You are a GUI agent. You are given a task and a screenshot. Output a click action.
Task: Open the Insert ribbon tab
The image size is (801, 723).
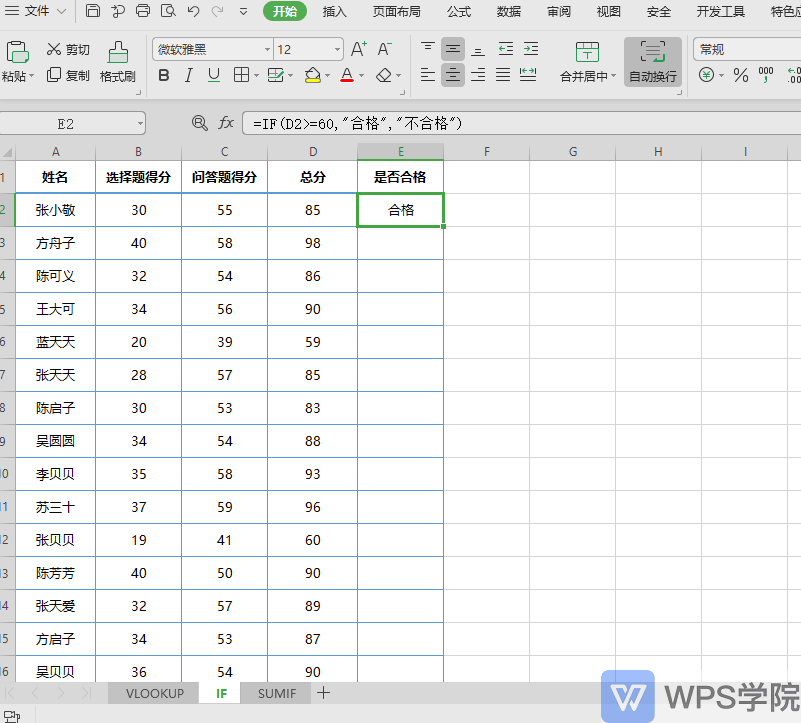point(335,11)
